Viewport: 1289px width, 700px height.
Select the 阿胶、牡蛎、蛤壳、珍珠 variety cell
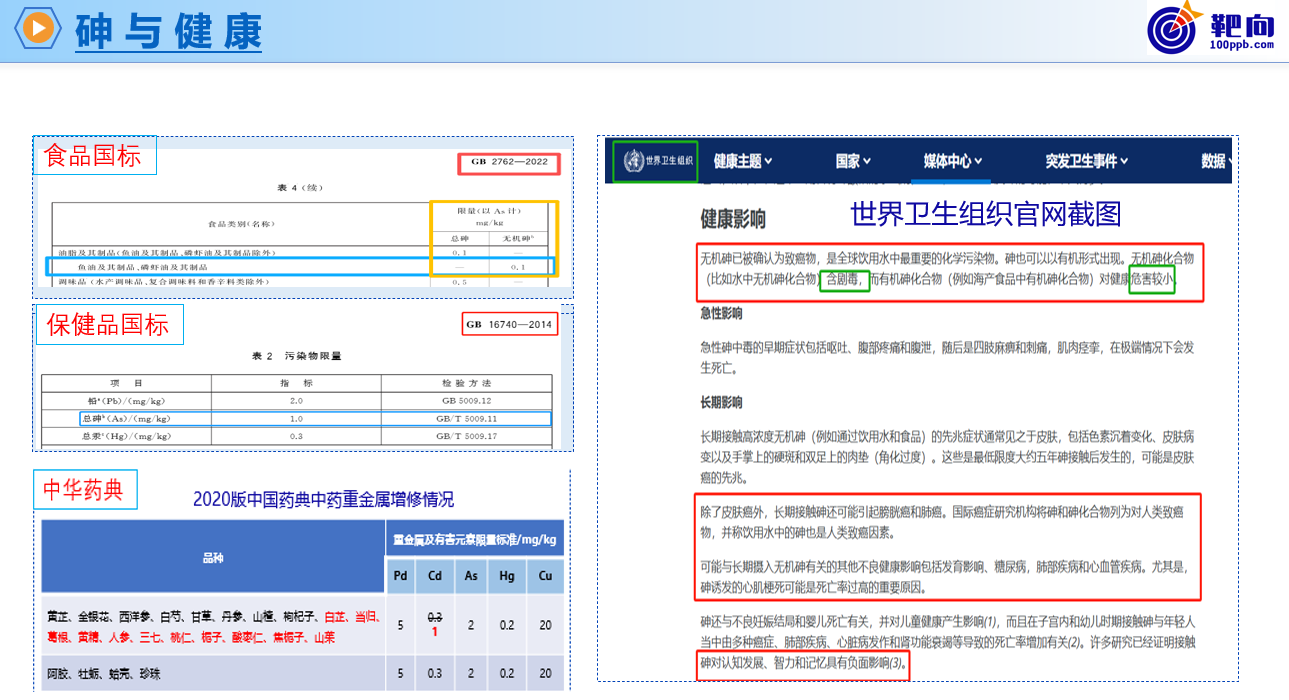(213, 673)
